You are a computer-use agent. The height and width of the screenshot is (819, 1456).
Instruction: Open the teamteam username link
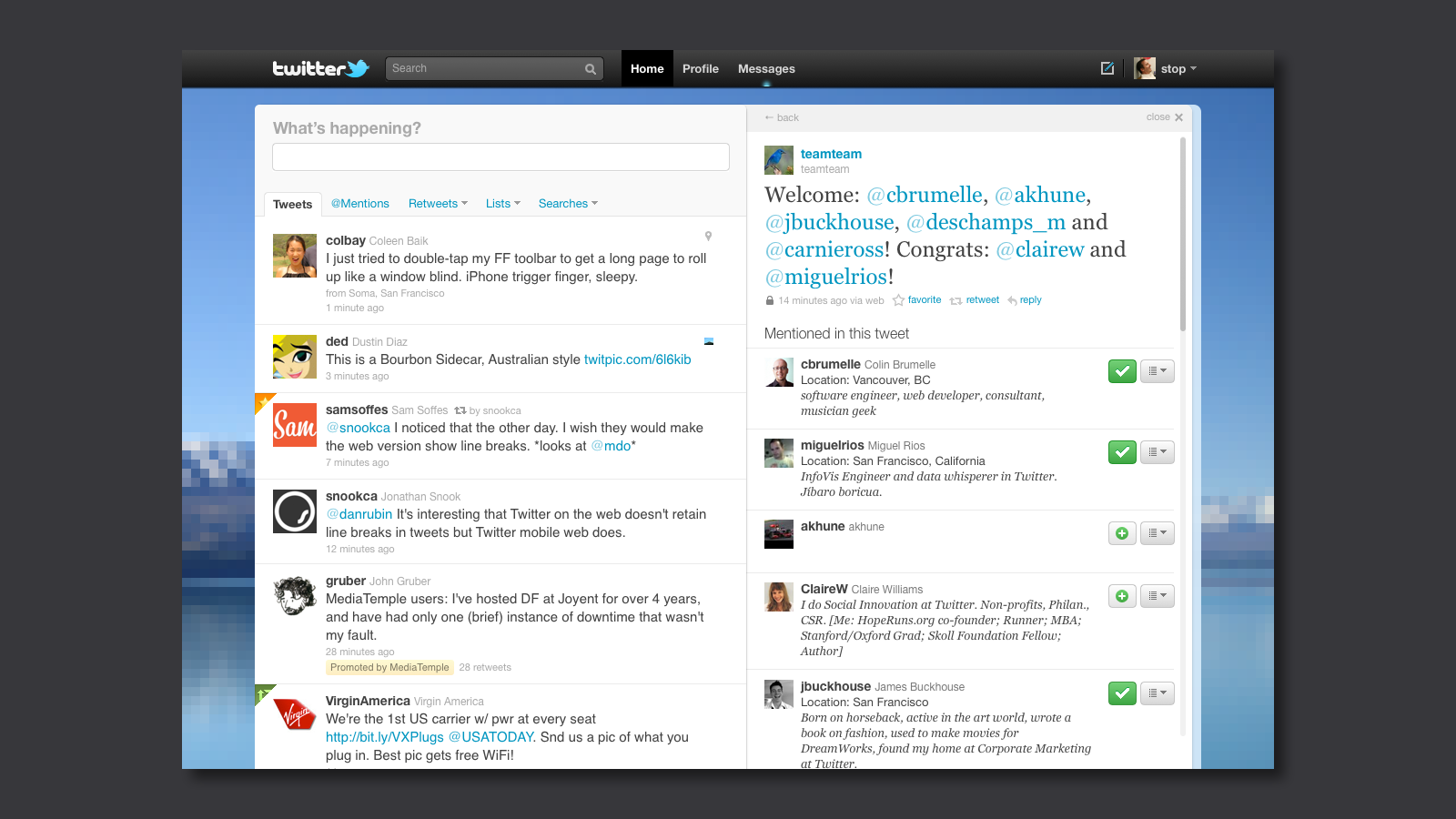tap(831, 154)
